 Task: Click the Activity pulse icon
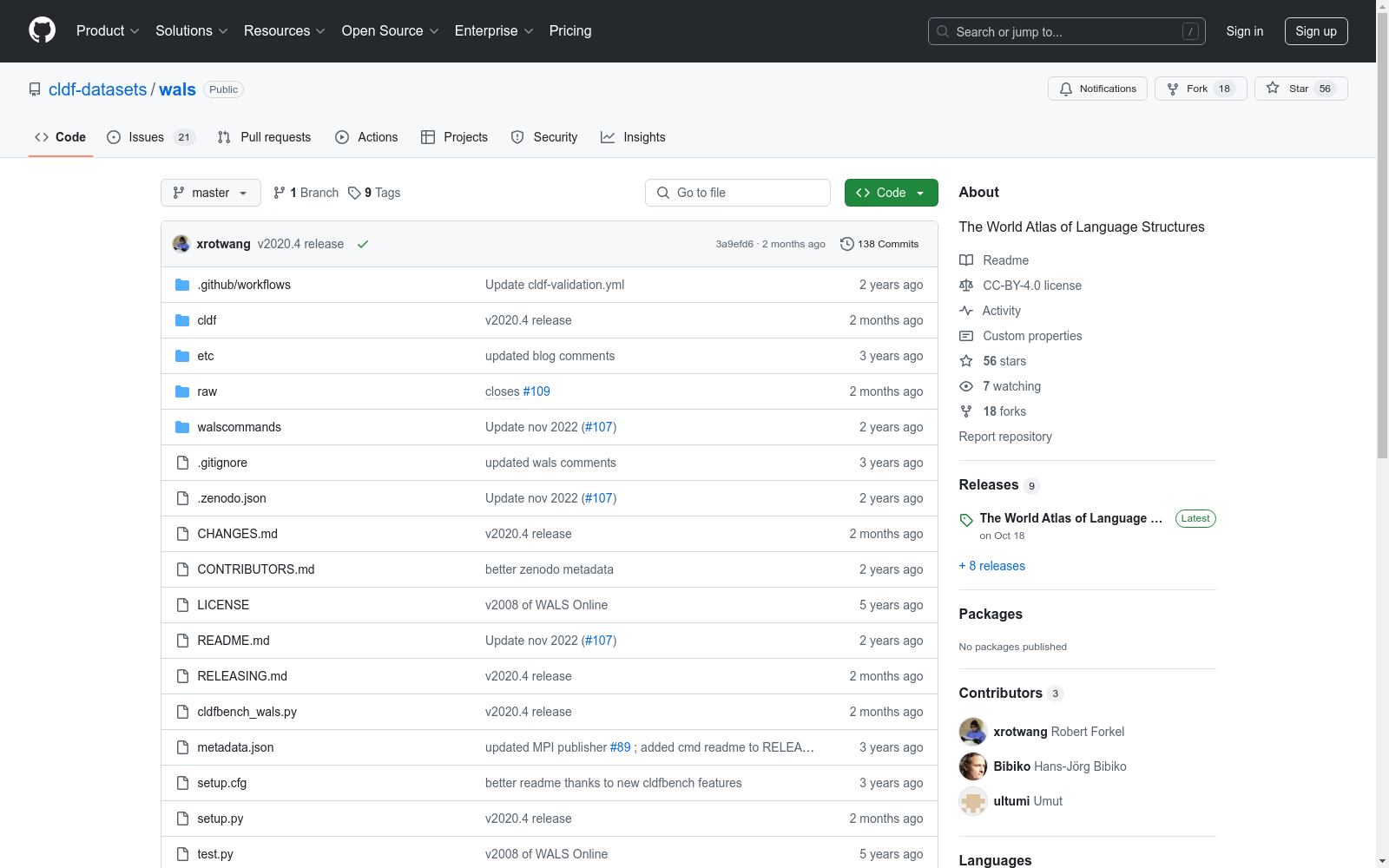coord(966,311)
